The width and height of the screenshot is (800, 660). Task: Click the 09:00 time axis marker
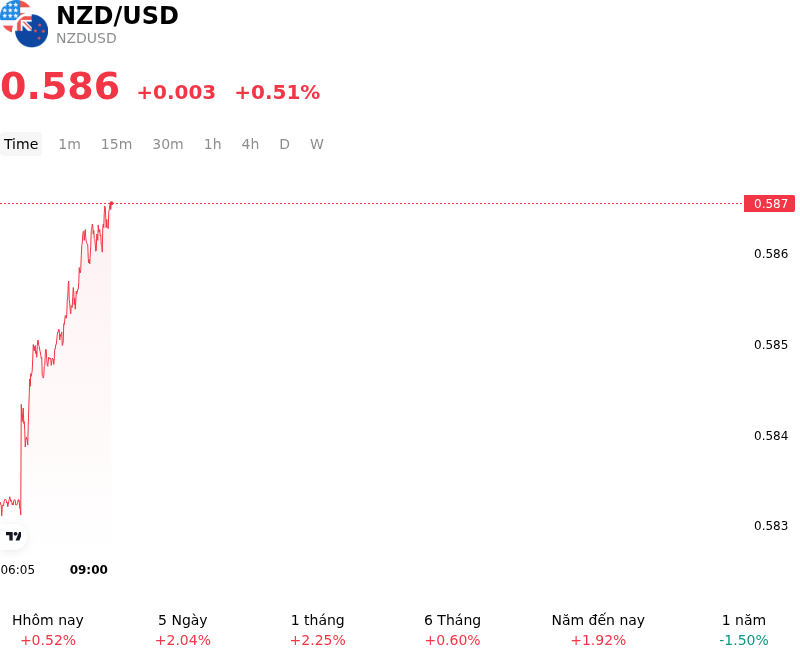(x=89, y=570)
